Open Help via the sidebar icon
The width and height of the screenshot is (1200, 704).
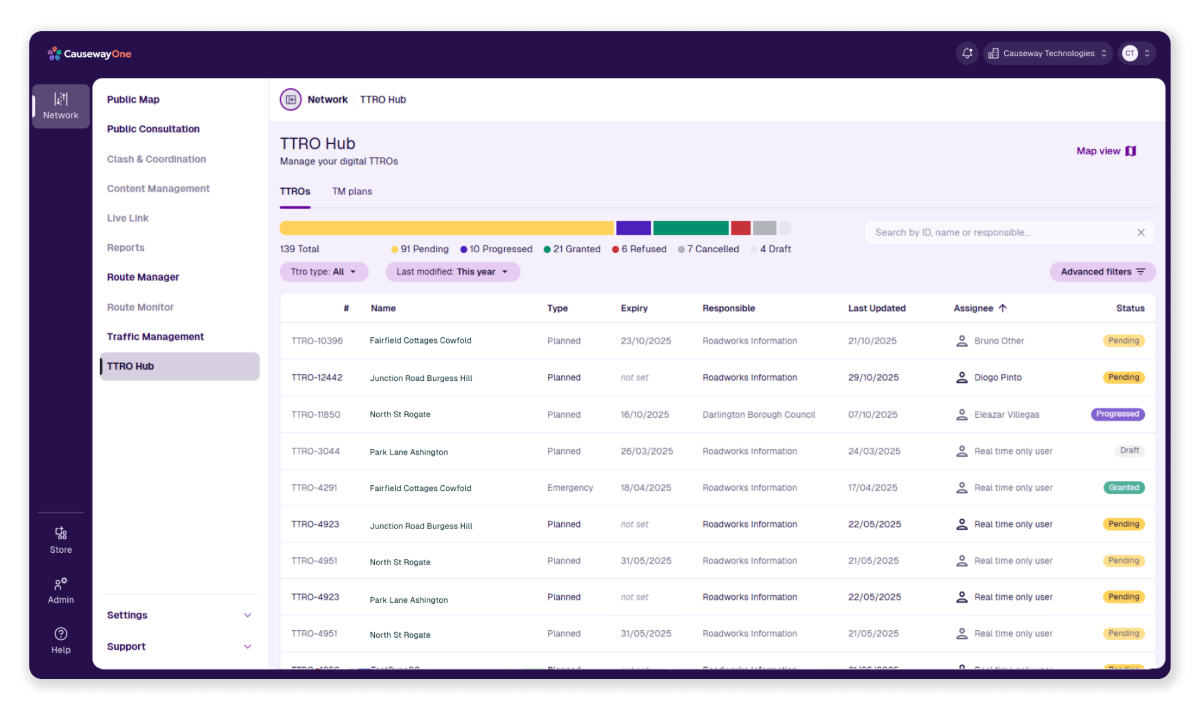pyautogui.click(x=60, y=635)
